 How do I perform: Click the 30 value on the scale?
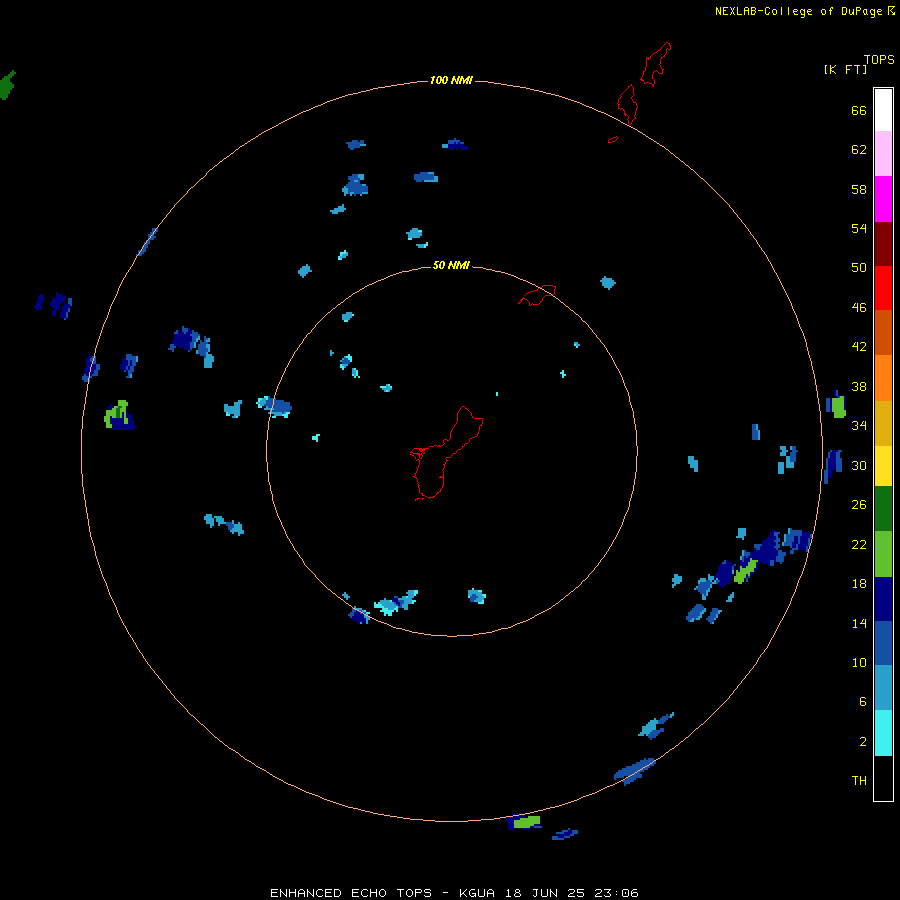tap(859, 465)
